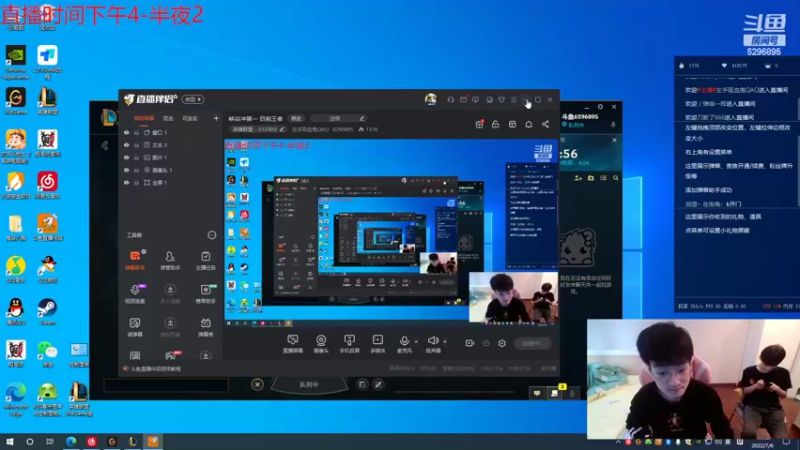Open League of Legends on the taskbar
The width and height of the screenshot is (800, 450).
pyautogui.click(x=132, y=441)
